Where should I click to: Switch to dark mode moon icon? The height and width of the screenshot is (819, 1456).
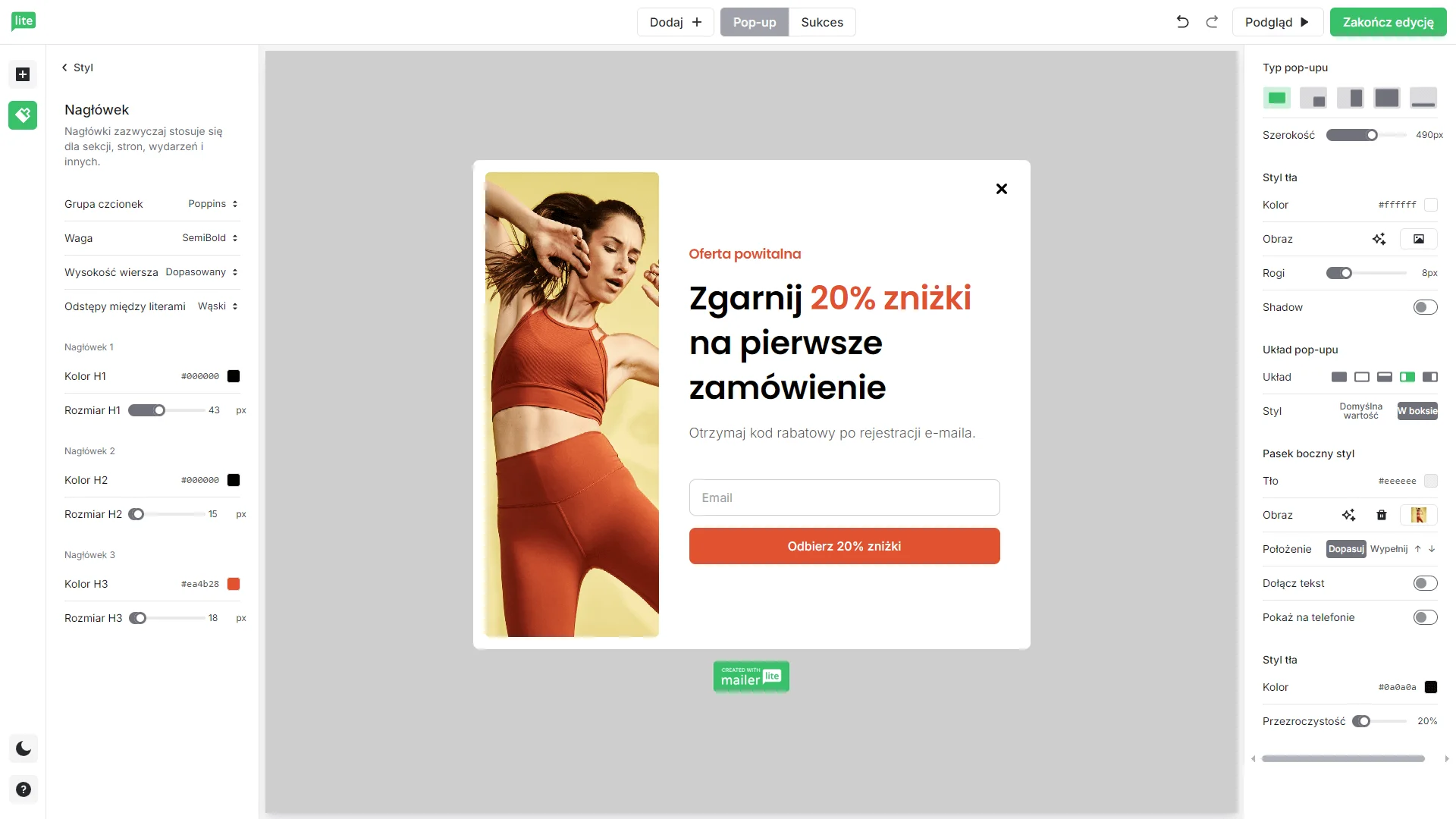[x=24, y=749]
